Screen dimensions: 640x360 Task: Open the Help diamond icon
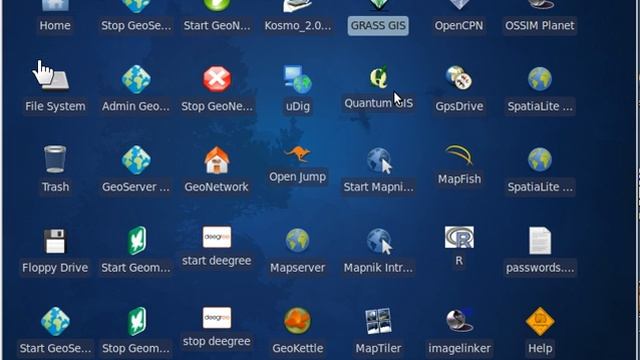pyautogui.click(x=540, y=321)
